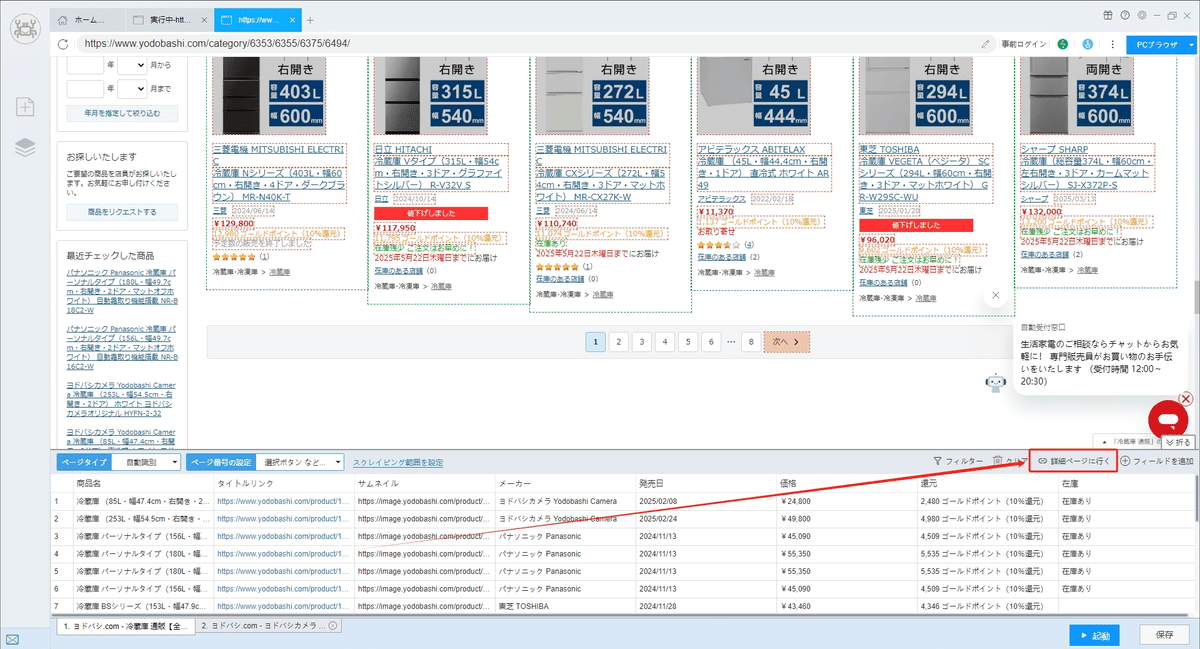Click the 保存 save button
Screen dimensions: 1200x649
tap(1164, 635)
